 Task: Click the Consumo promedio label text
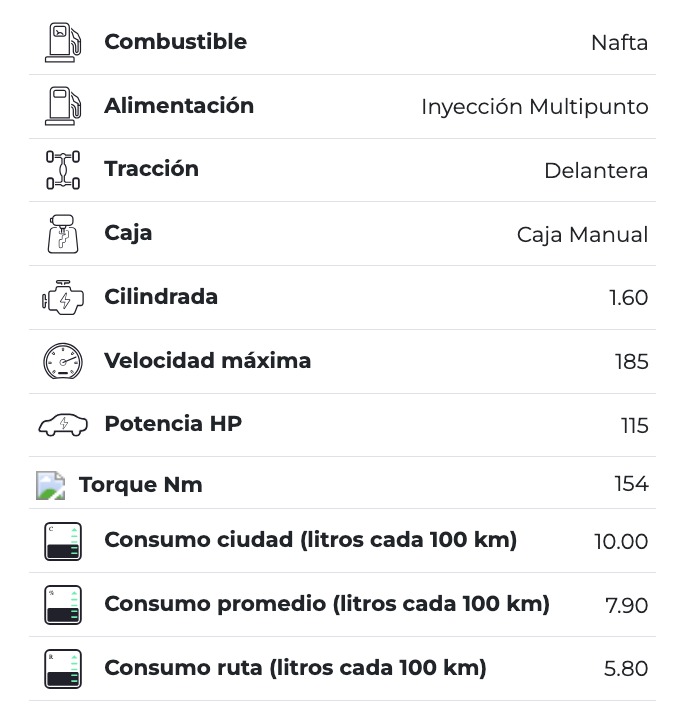pos(326,604)
